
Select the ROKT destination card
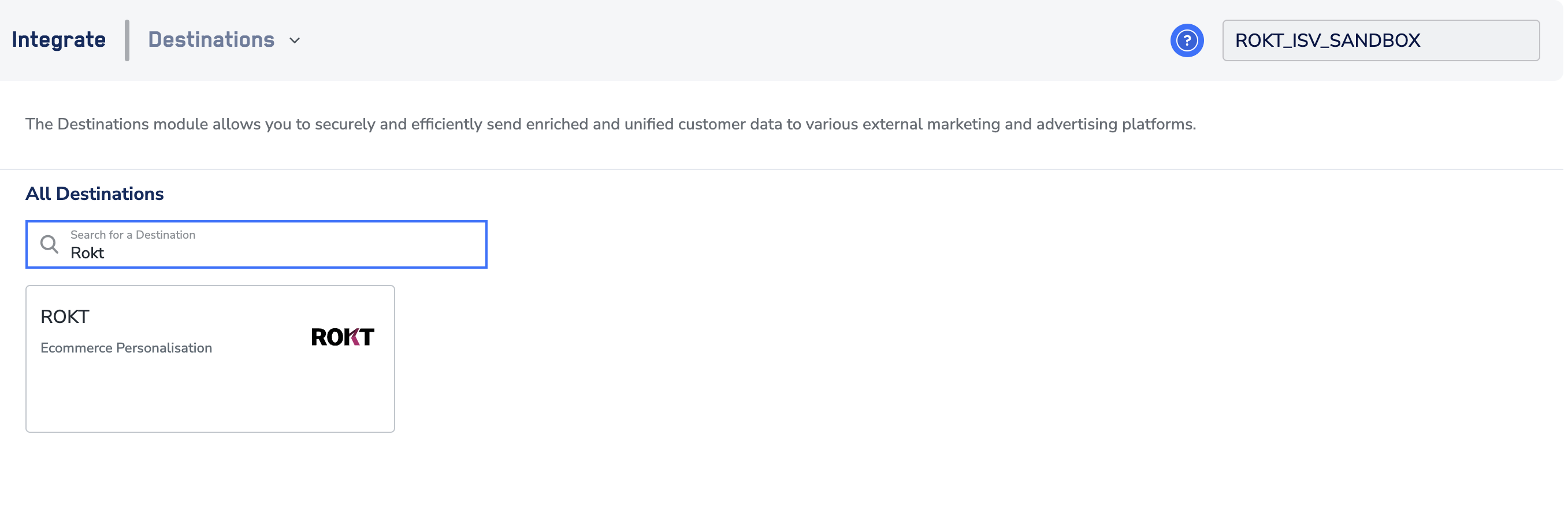pyautogui.click(x=210, y=359)
